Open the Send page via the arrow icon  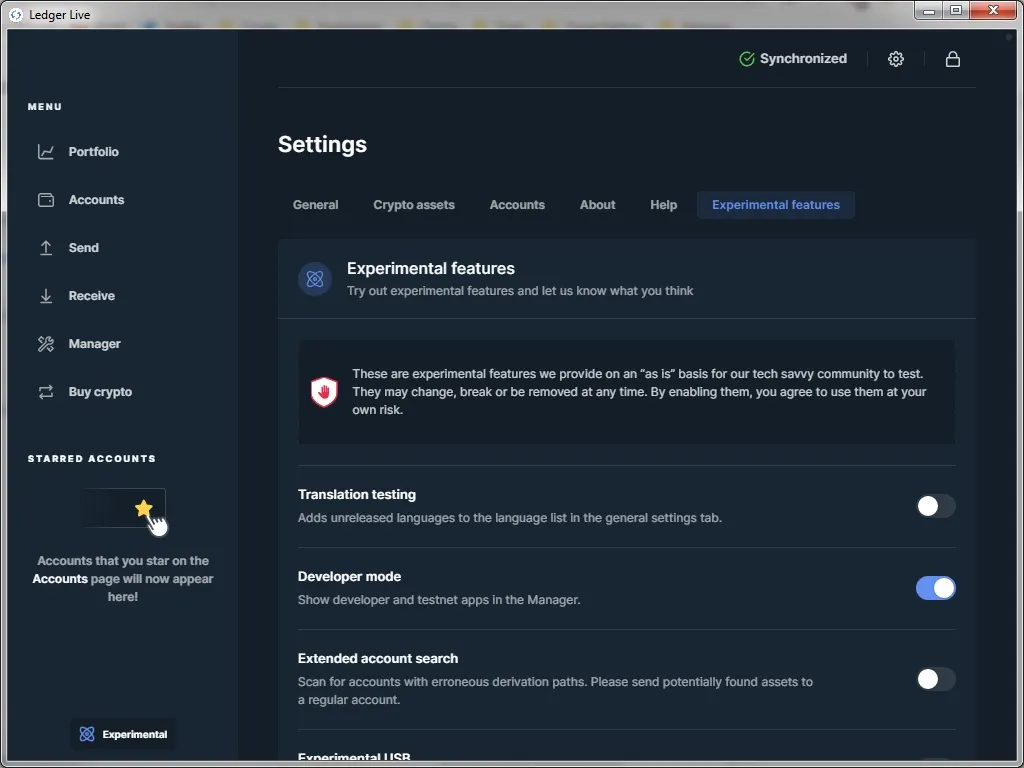point(46,247)
